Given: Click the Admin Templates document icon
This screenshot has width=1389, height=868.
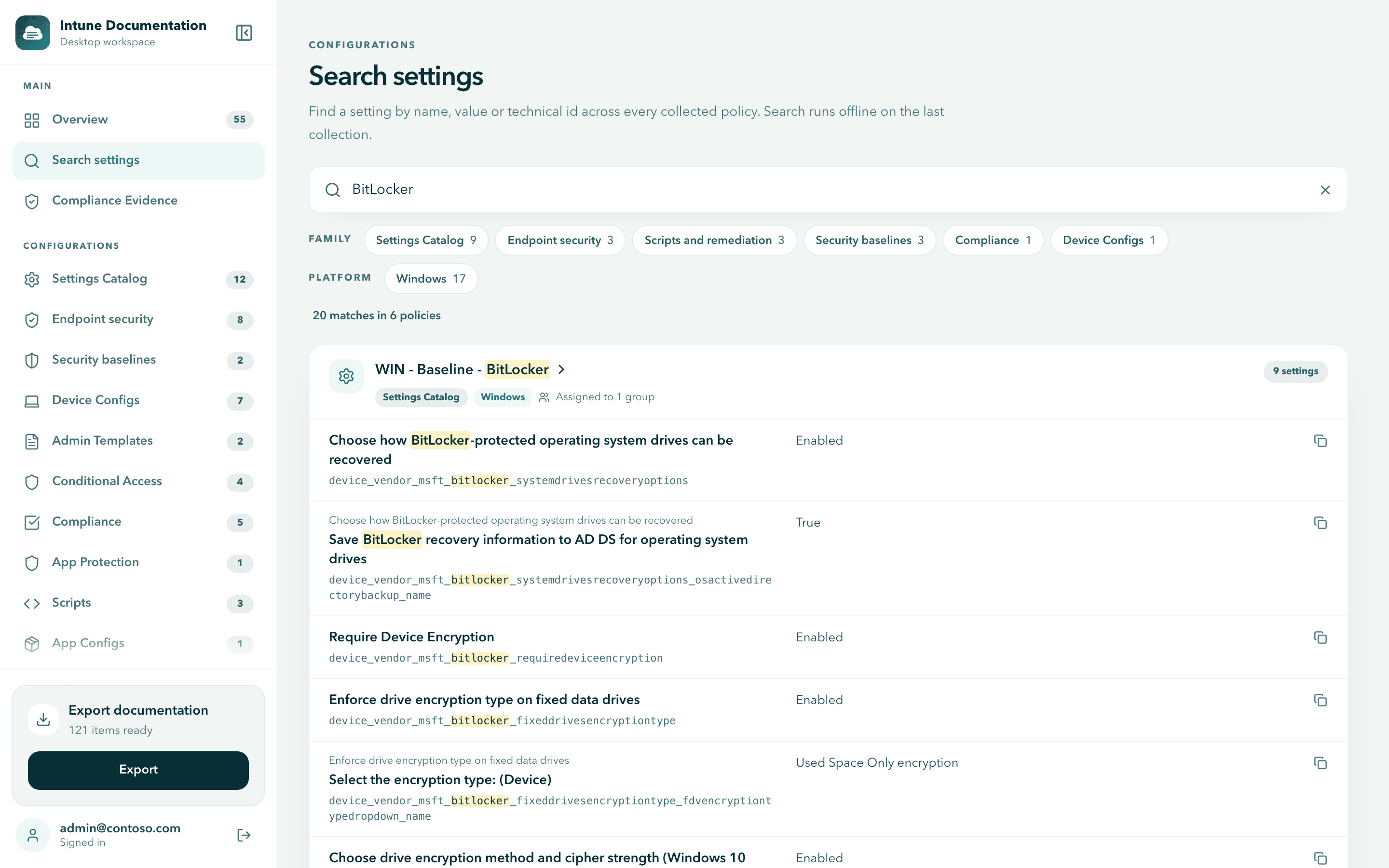Looking at the screenshot, I should (32, 441).
